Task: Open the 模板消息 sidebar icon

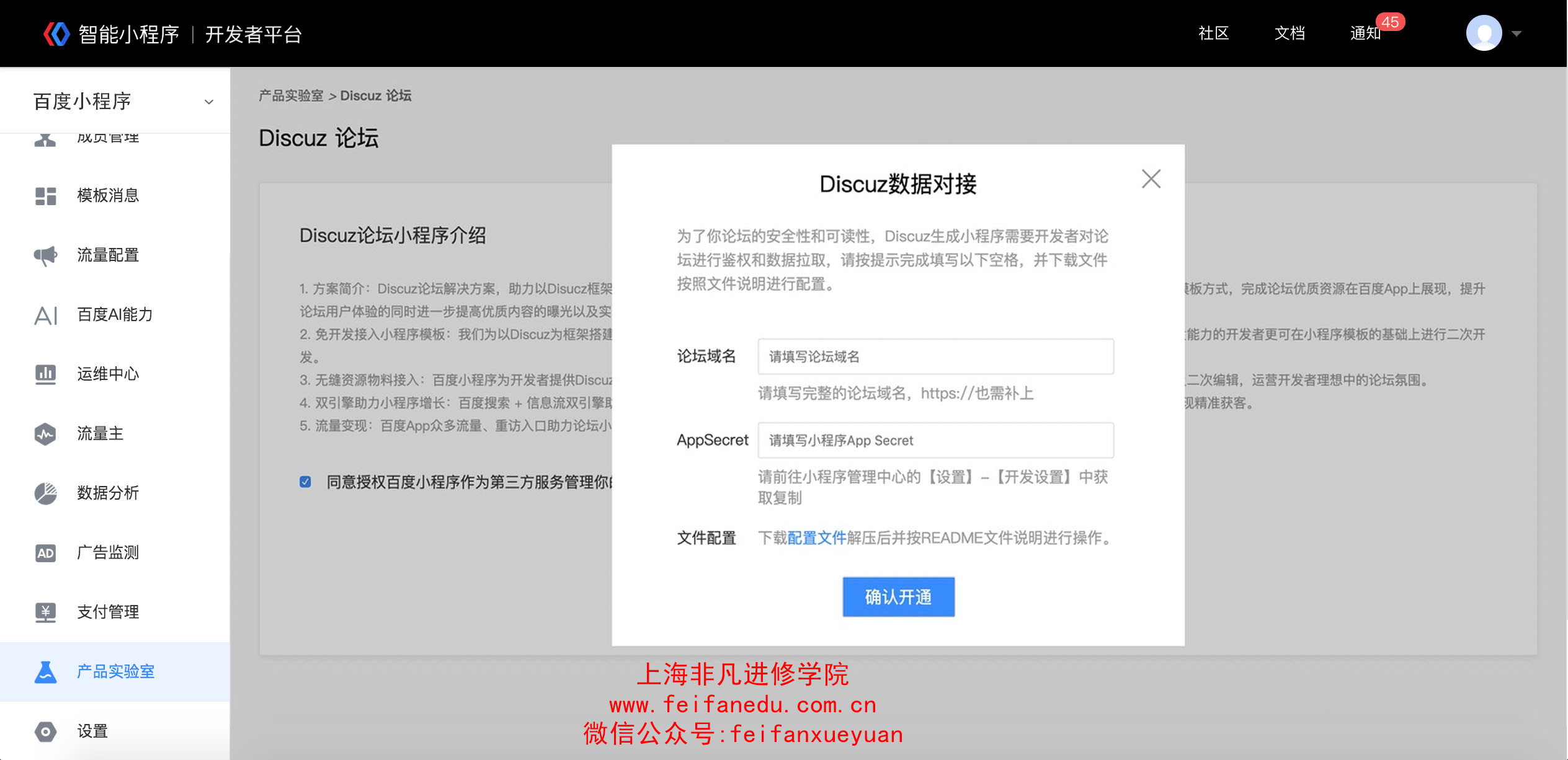Action: (45, 196)
